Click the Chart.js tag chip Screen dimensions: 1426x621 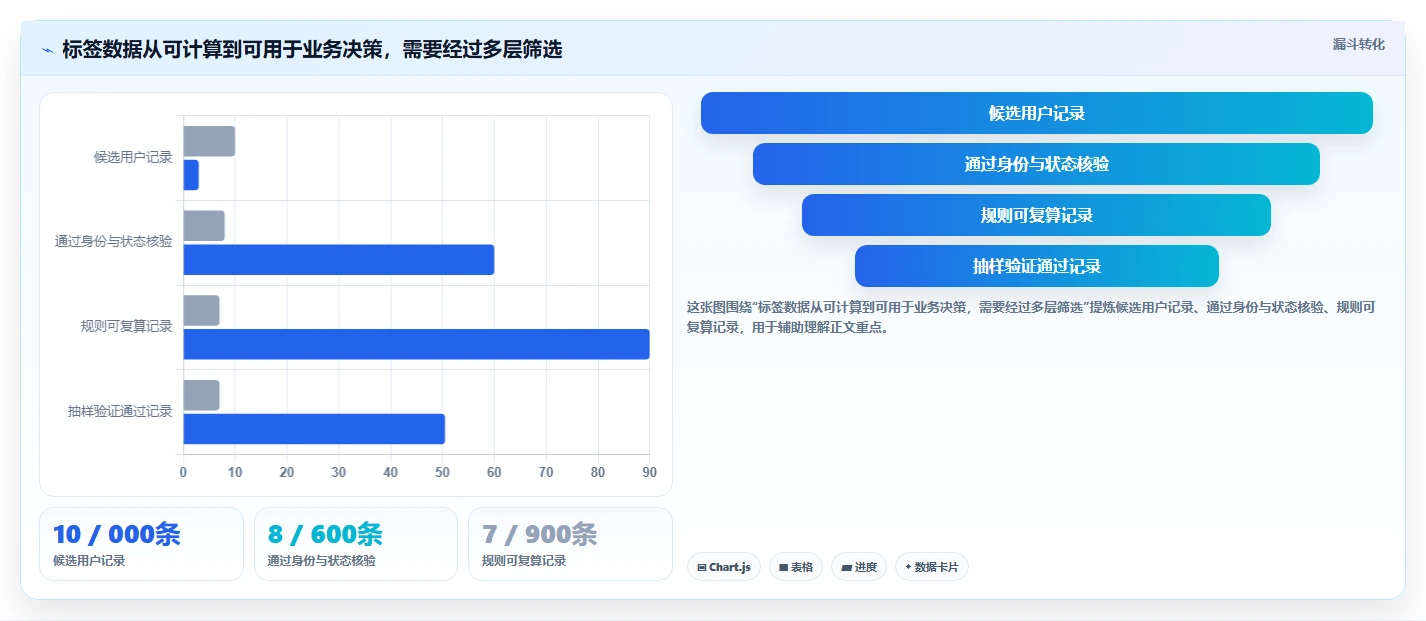pyautogui.click(x=724, y=567)
